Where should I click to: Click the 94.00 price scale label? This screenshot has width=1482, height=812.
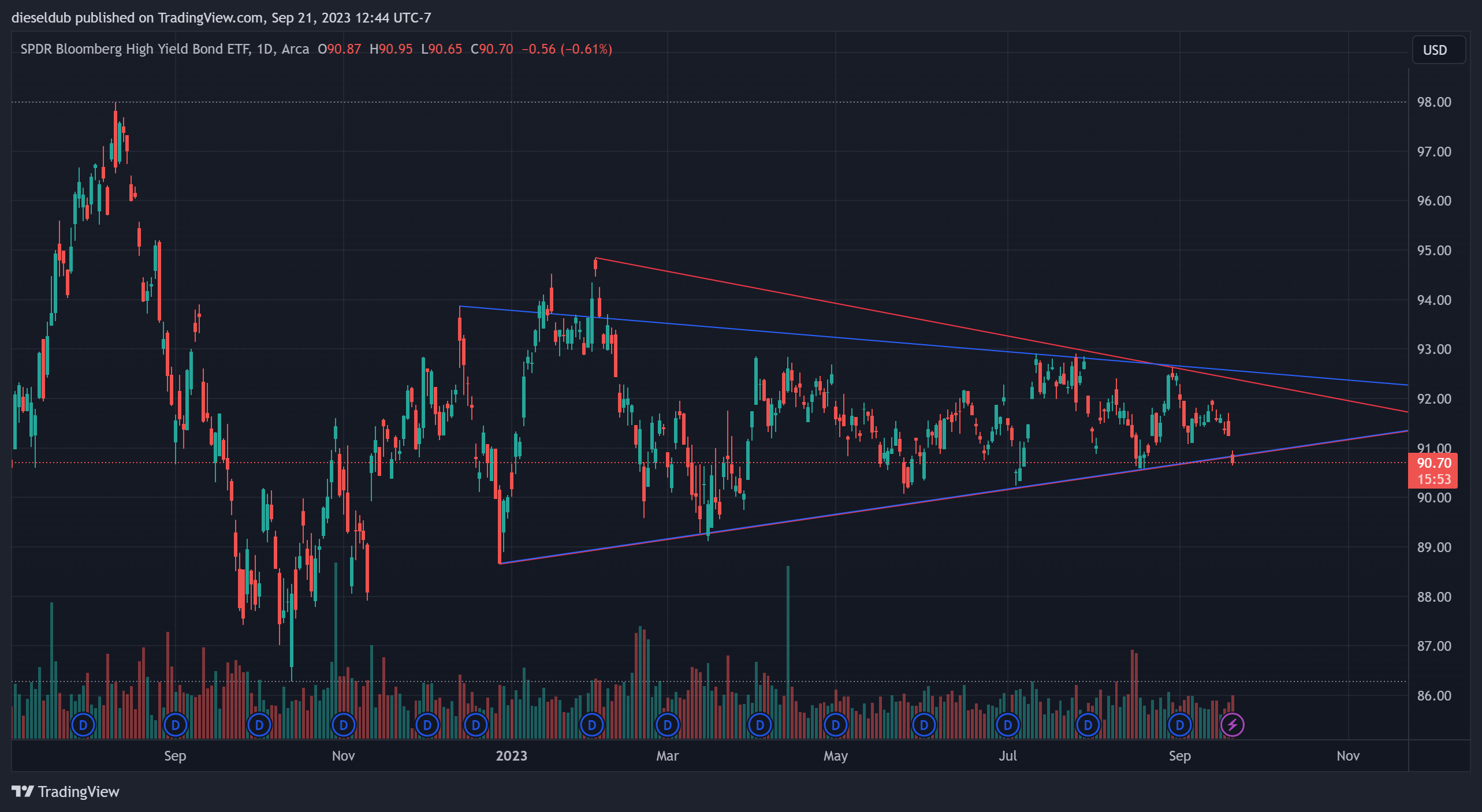(1434, 300)
